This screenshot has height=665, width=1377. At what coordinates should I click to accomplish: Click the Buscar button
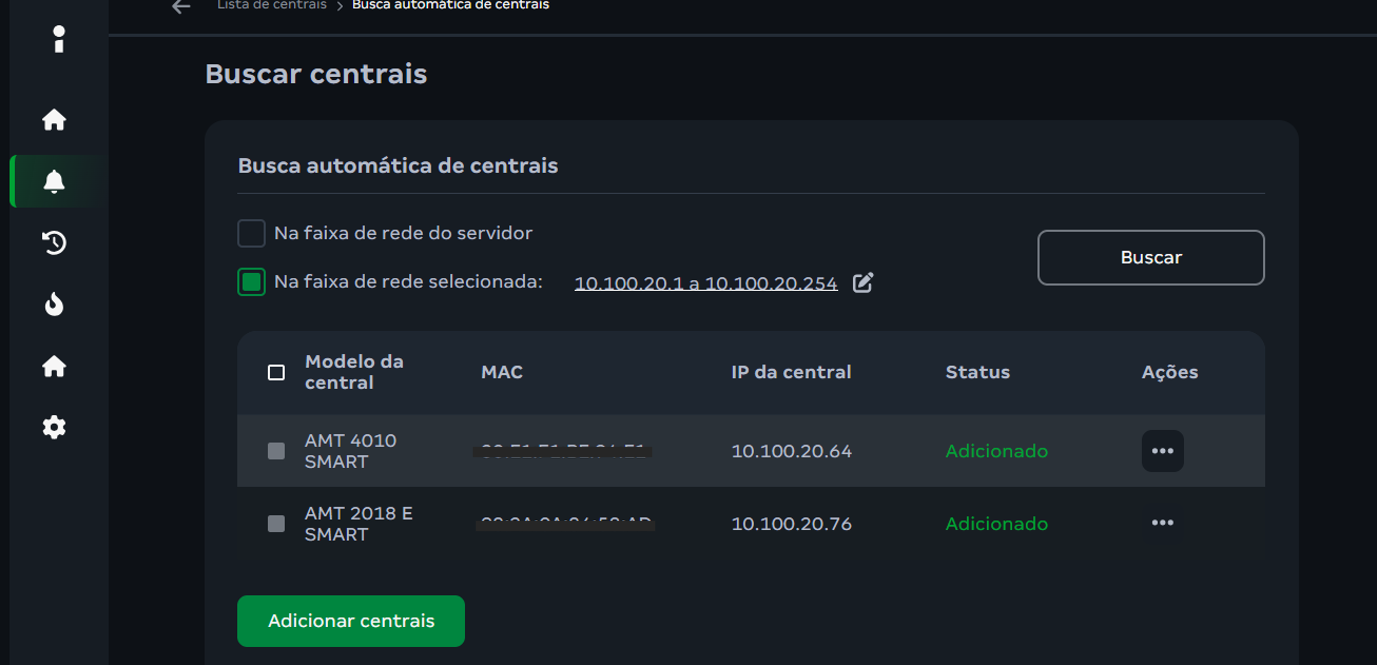tap(1150, 258)
